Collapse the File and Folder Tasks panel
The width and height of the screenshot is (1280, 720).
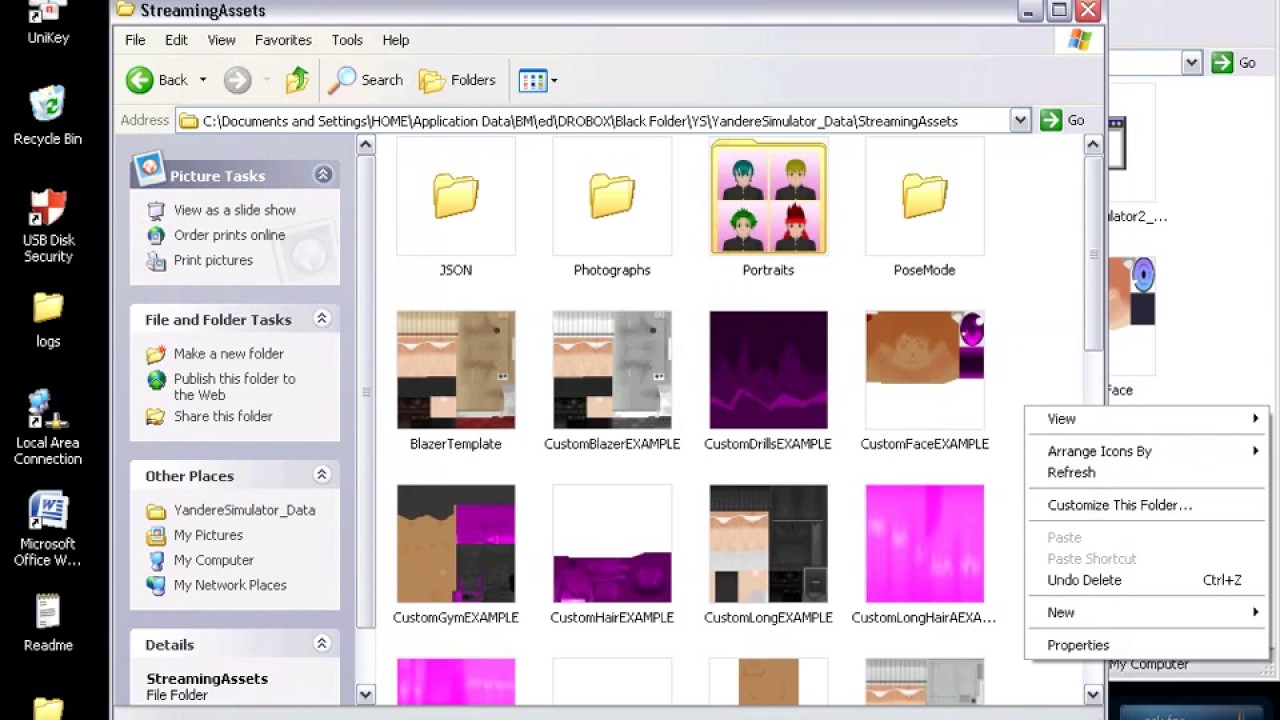[322, 319]
